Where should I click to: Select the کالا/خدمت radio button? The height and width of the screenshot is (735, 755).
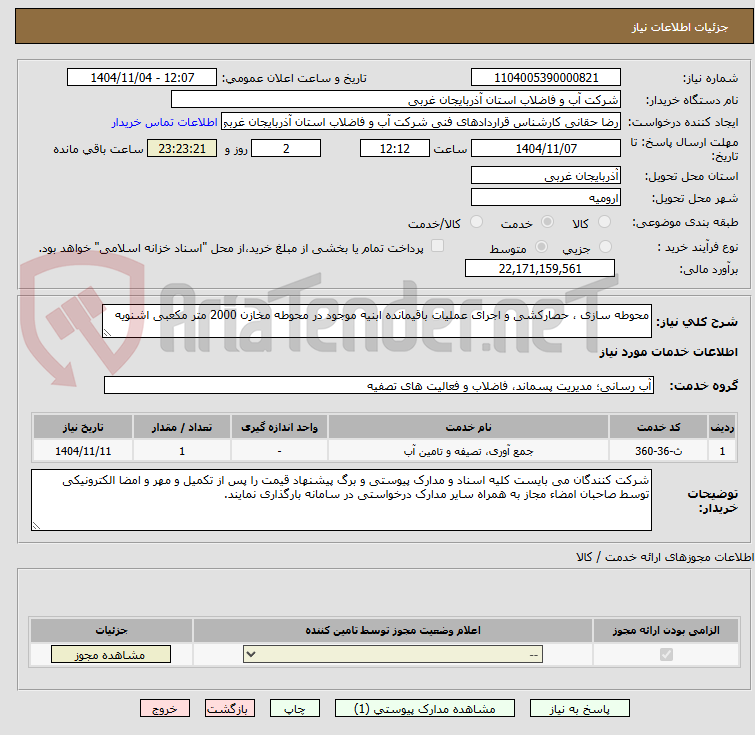(x=476, y=222)
